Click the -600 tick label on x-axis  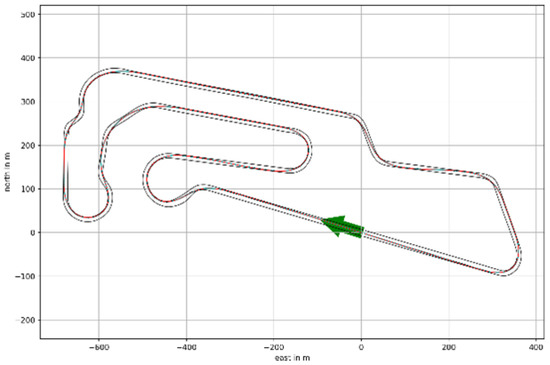coord(98,347)
